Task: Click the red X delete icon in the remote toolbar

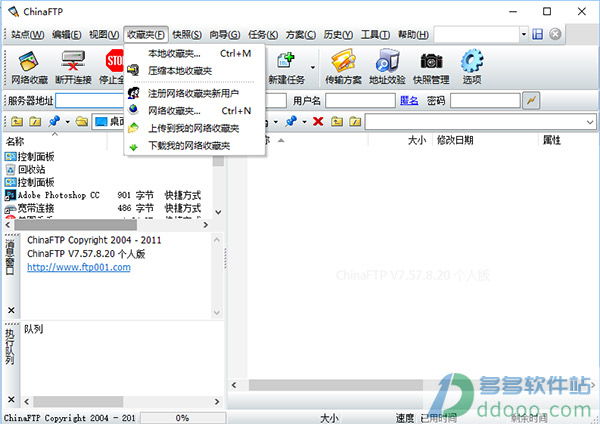Action: click(x=318, y=122)
